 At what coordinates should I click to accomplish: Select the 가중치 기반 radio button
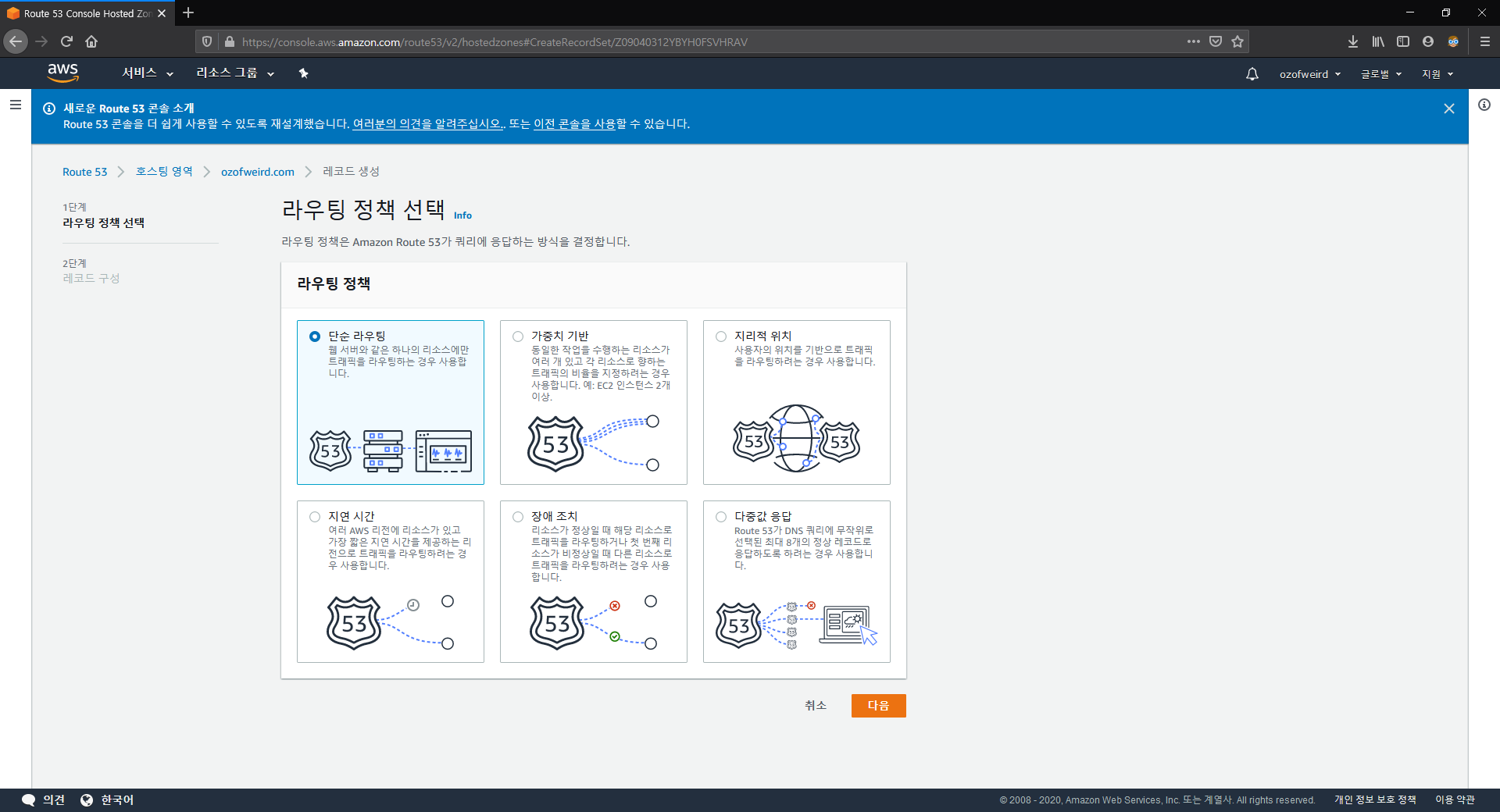(518, 337)
